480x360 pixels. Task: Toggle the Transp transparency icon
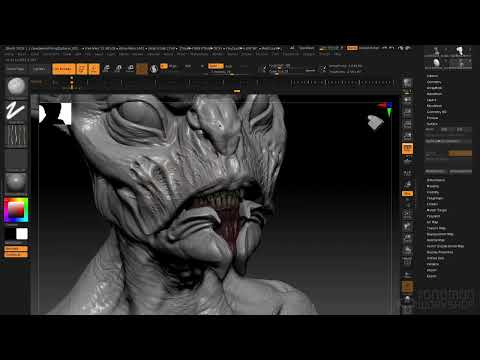407,275
